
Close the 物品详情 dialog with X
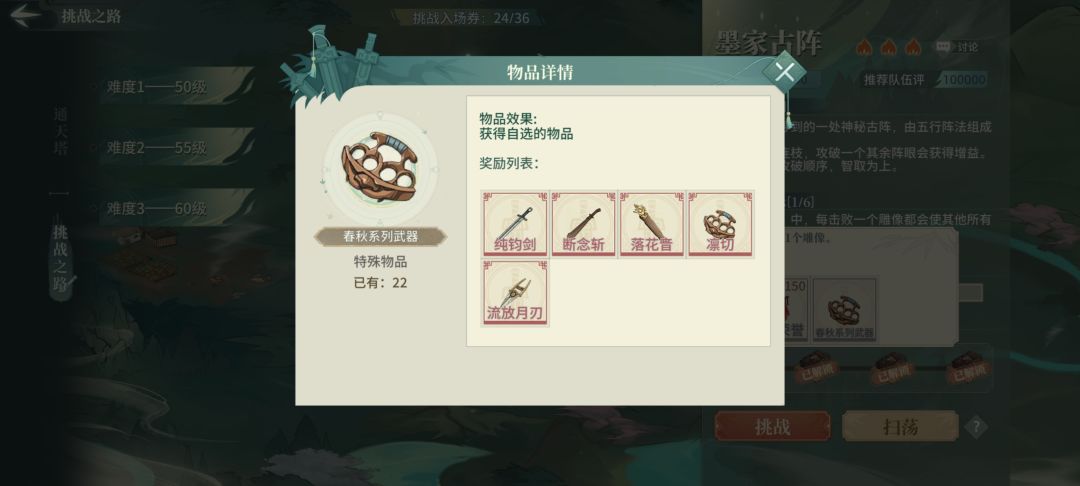pyautogui.click(x=785, y=71)
